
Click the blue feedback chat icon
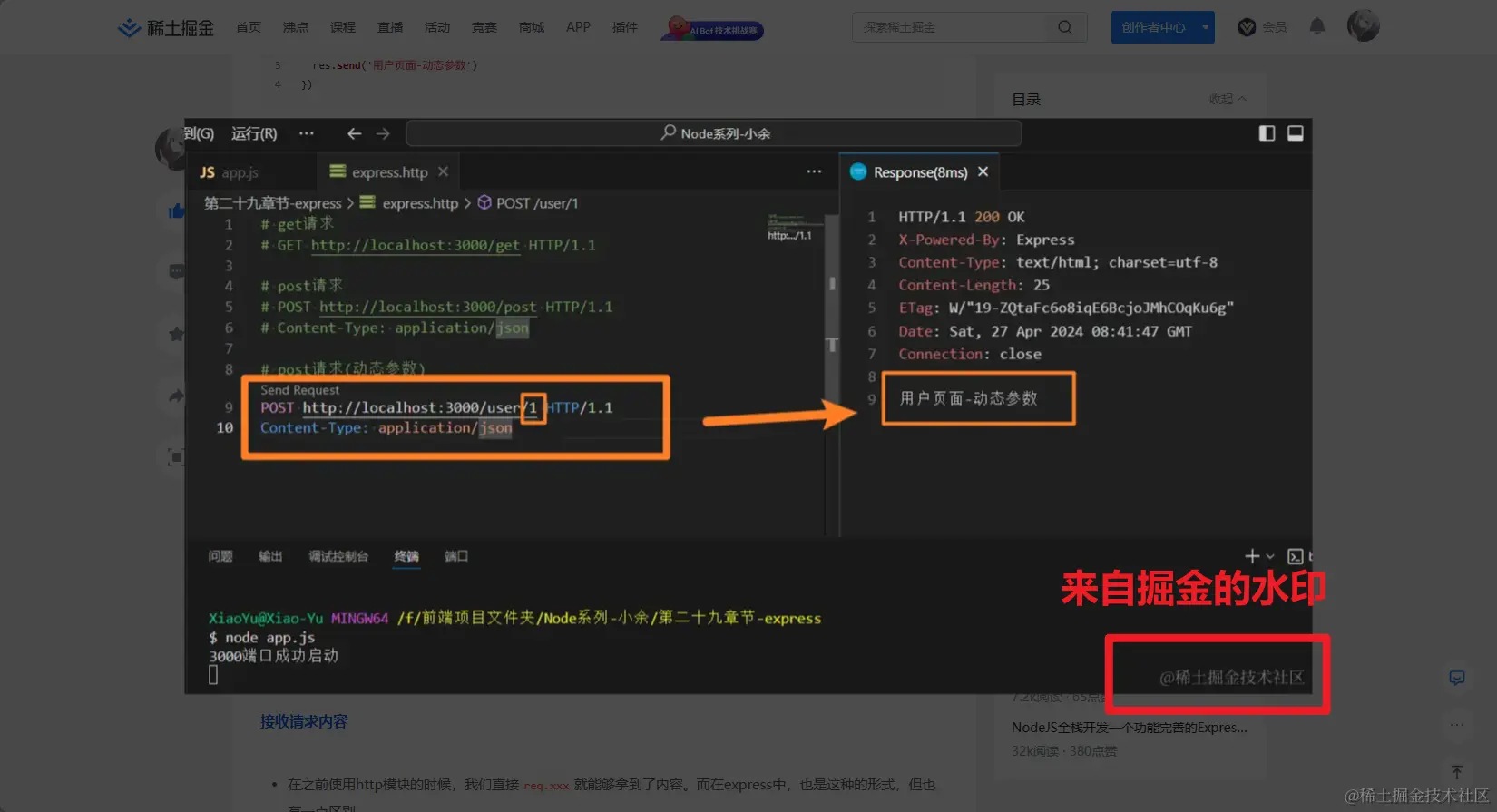point(1457,678)
